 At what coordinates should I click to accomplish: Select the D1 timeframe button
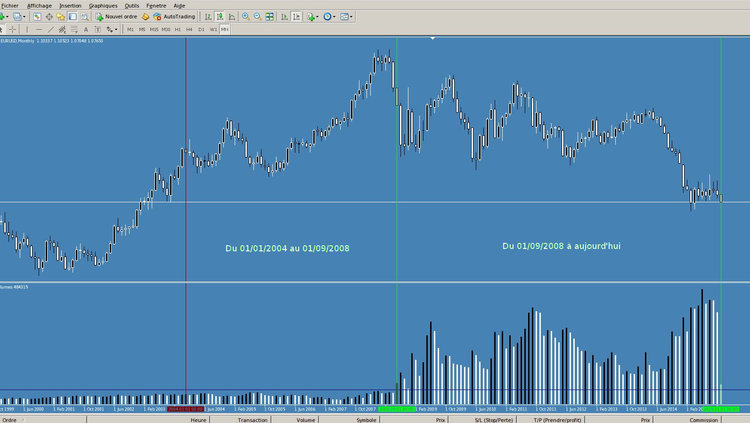(201, 29)
